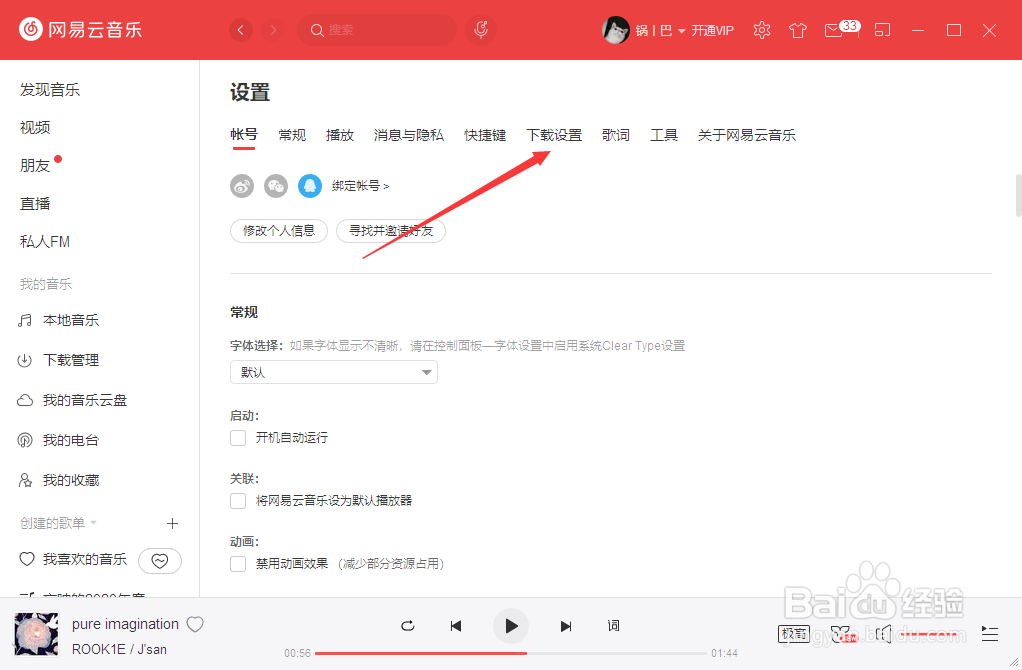The height and width of the screenshot is (670, 1022).
Task: Open 直播 in sidebar
Action: click(35, 203)
